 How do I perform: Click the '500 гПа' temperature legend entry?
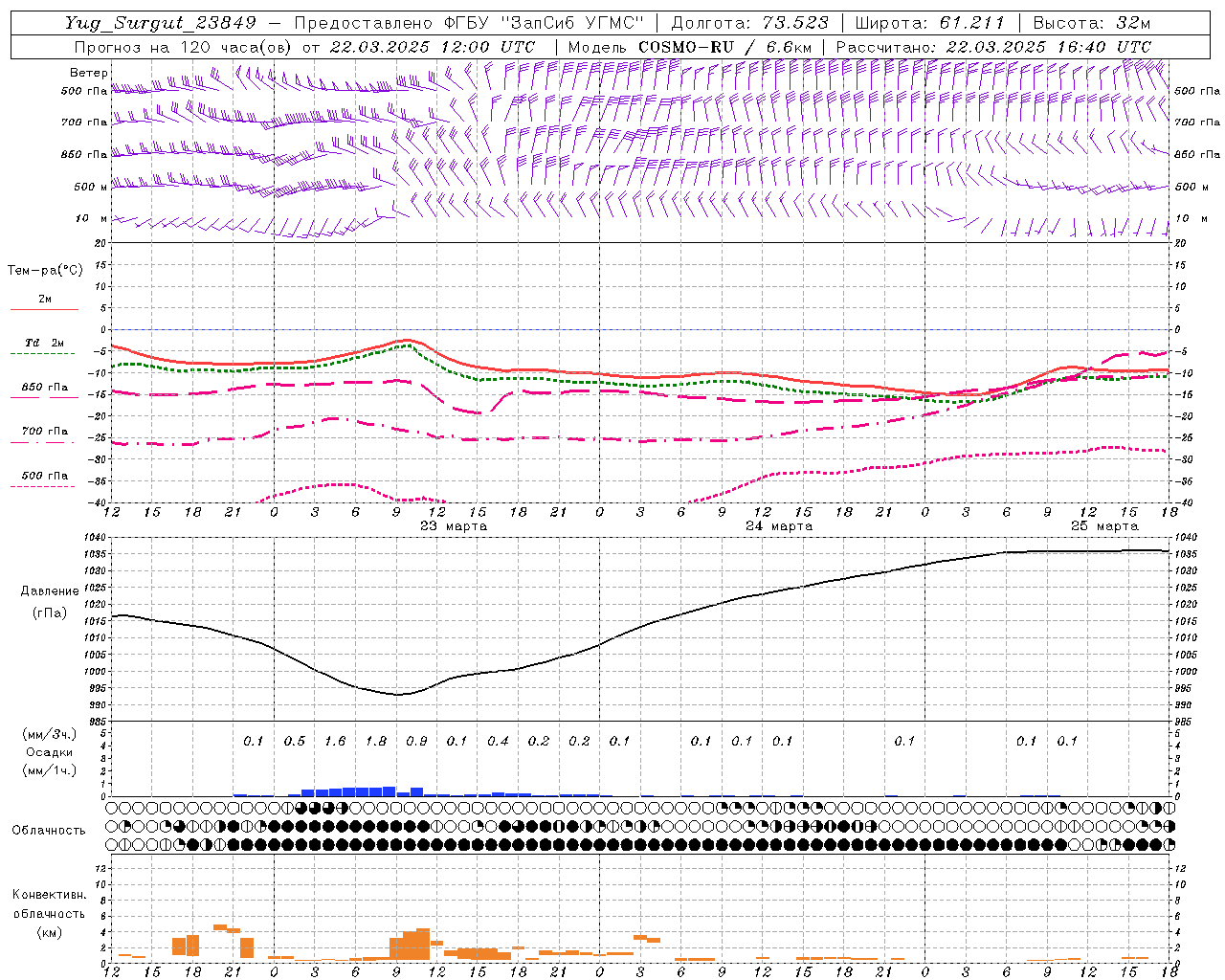tap(45, 476)
